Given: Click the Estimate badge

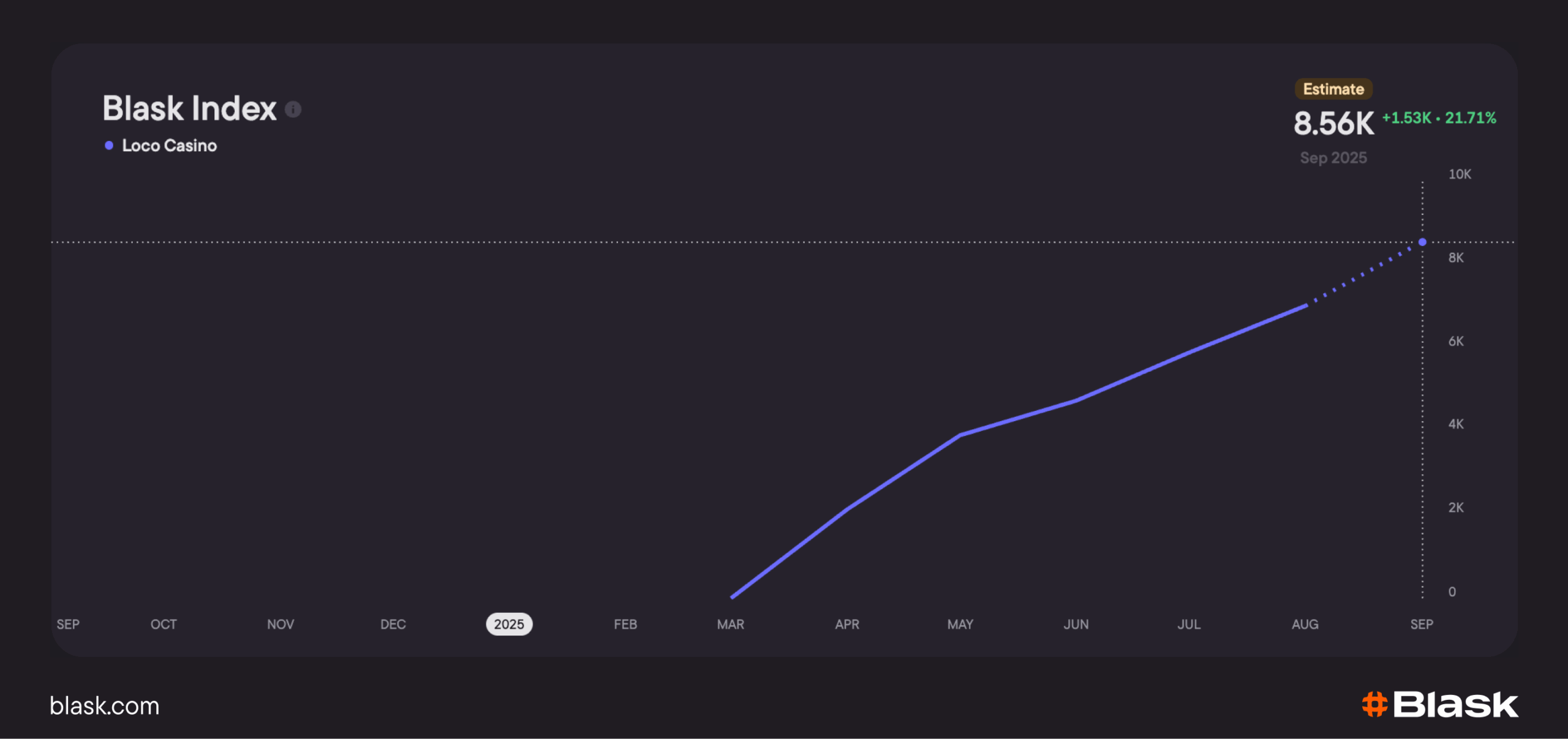Looking at the screenshot, I should [x=1333, y=89].
